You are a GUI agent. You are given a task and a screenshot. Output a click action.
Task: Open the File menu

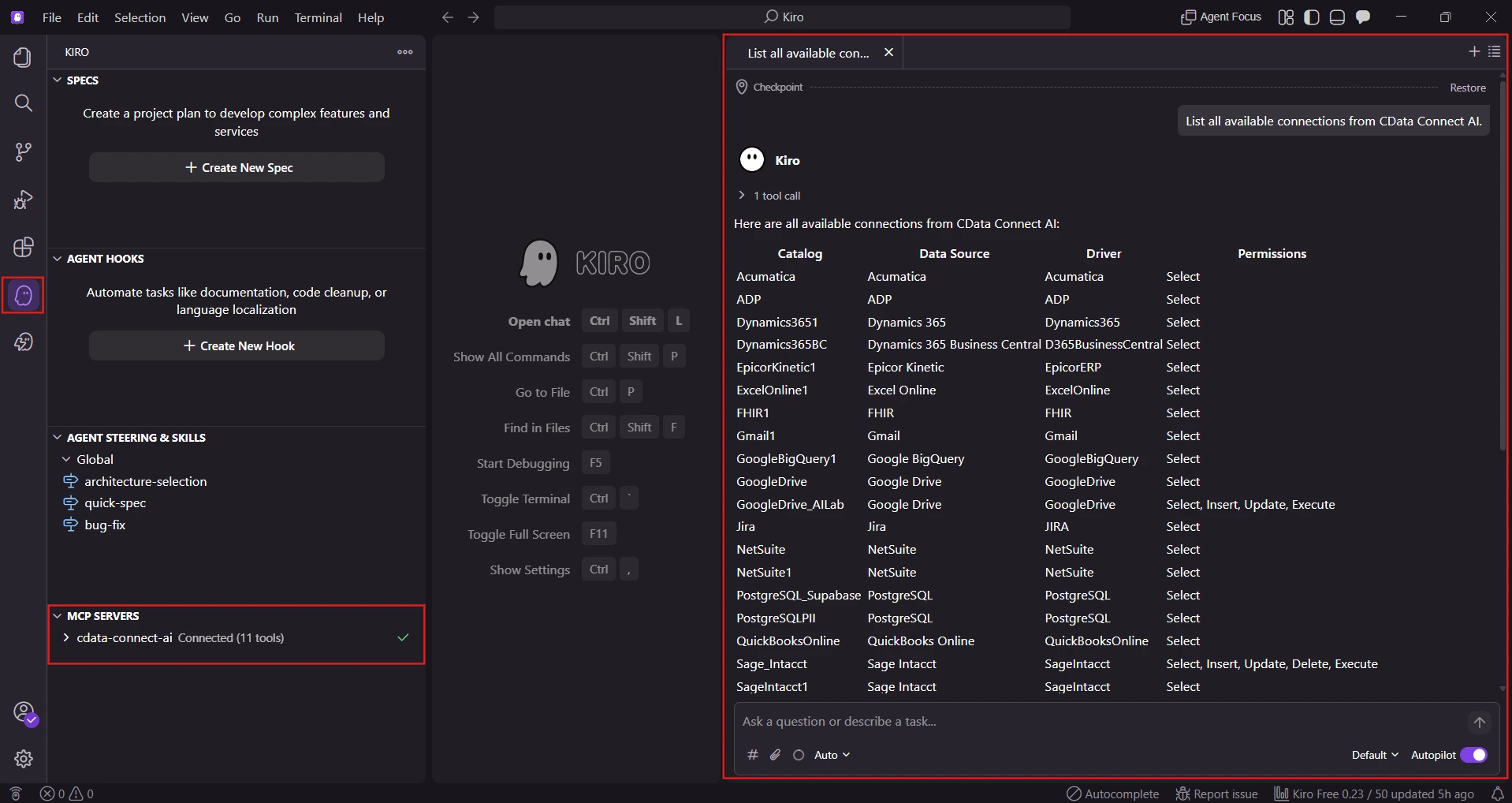pyautogui.click(x=52, y=17)
